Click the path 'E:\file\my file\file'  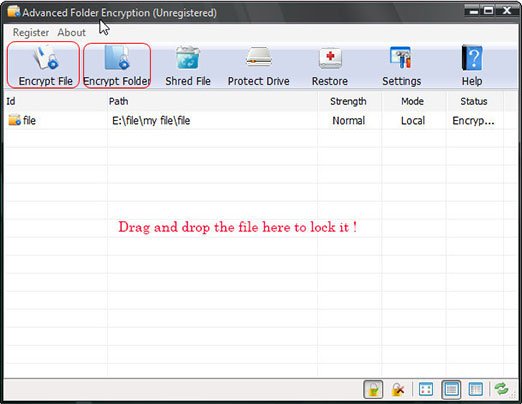click(x=151, y=120)
